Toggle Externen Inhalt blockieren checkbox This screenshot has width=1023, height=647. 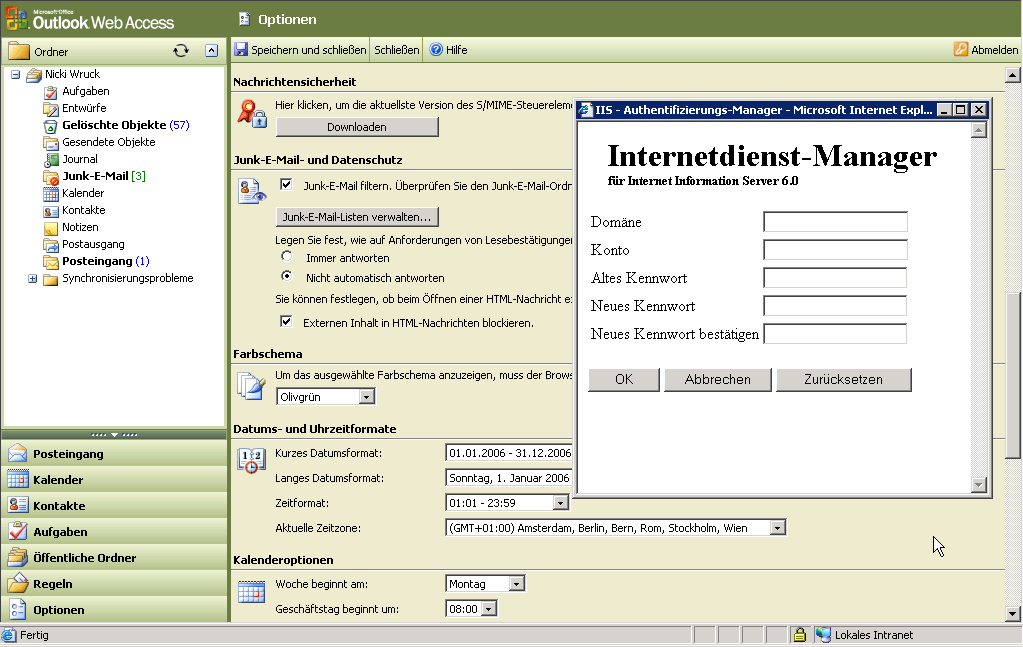[286, 322]
